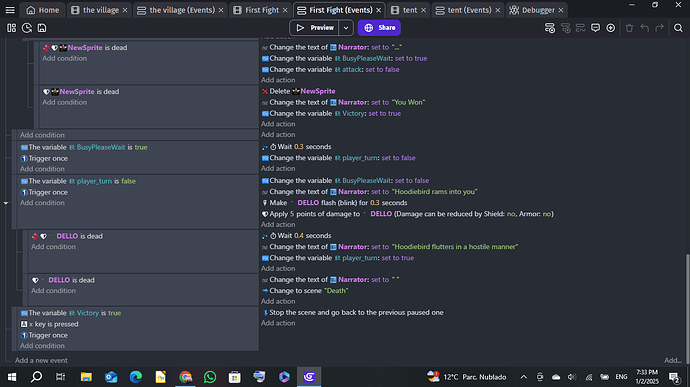
Task: Undo last change with the undo arrow
Action: tap(645, 28)
